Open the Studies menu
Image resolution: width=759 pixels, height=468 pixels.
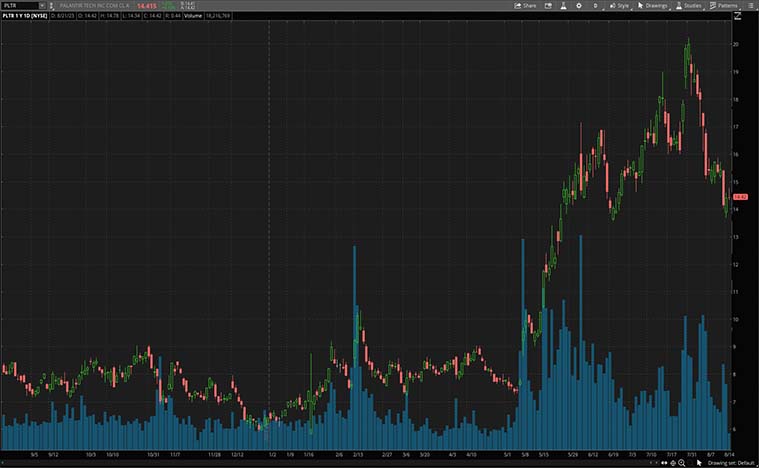pos(689,6)
